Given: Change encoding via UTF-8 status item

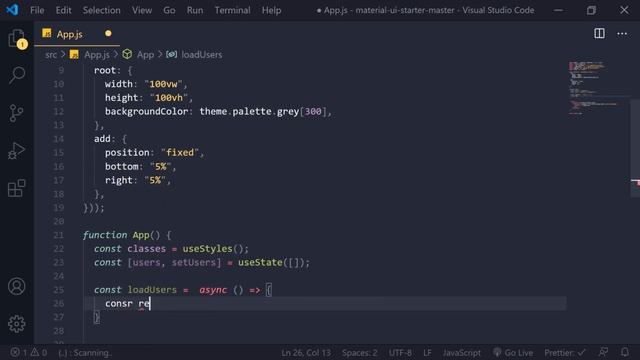Looking at the screenshot, I should 400,353.
